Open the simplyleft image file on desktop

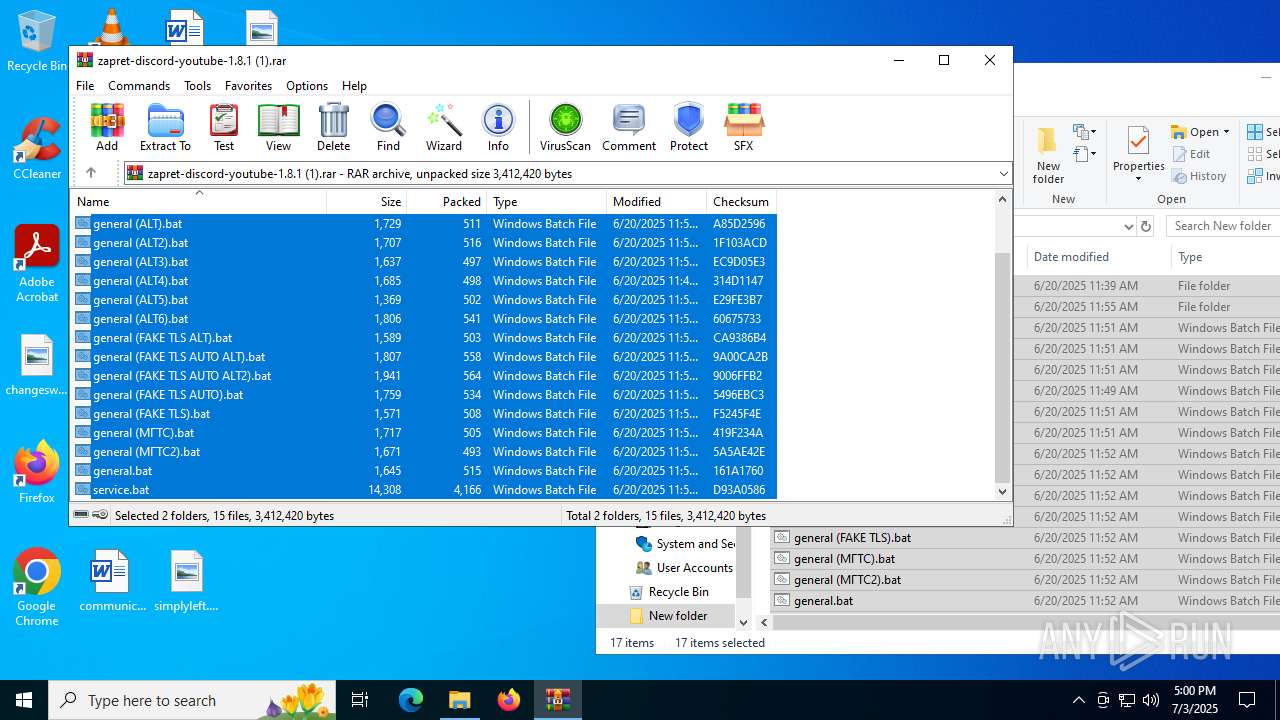(x=186, y=580)
